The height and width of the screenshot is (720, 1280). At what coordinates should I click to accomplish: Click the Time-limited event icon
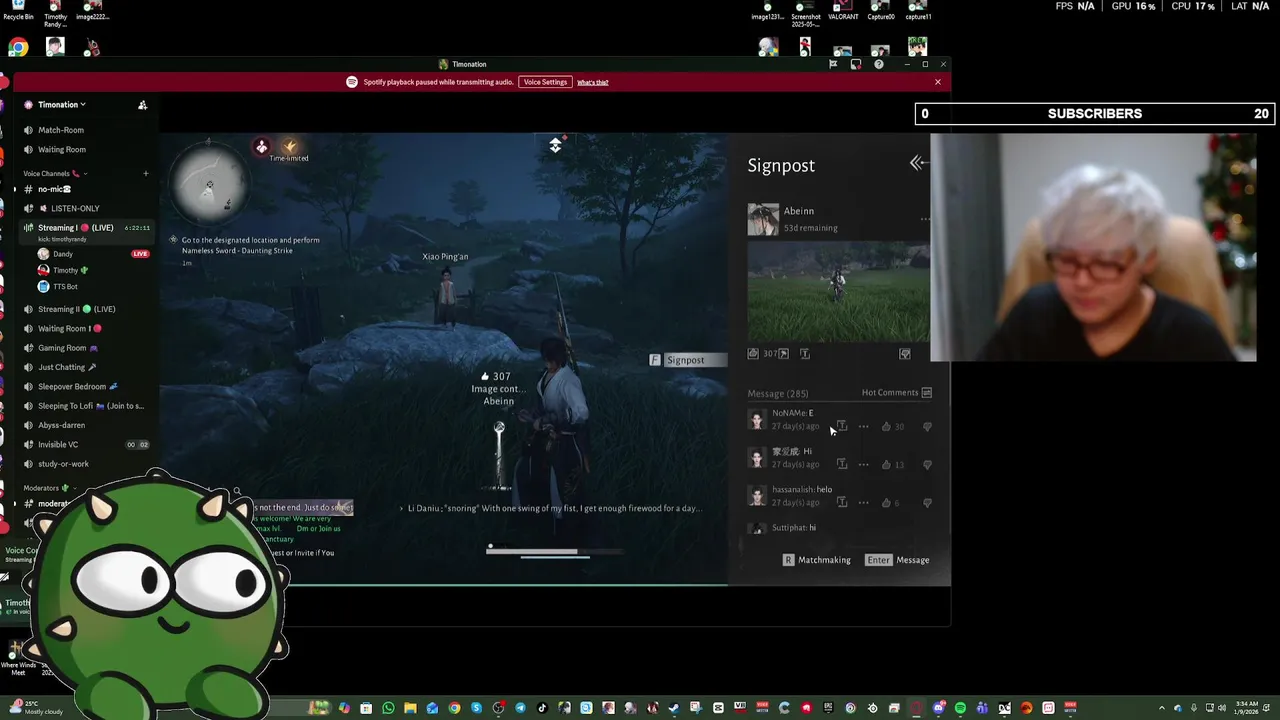(x=289, y=149)
